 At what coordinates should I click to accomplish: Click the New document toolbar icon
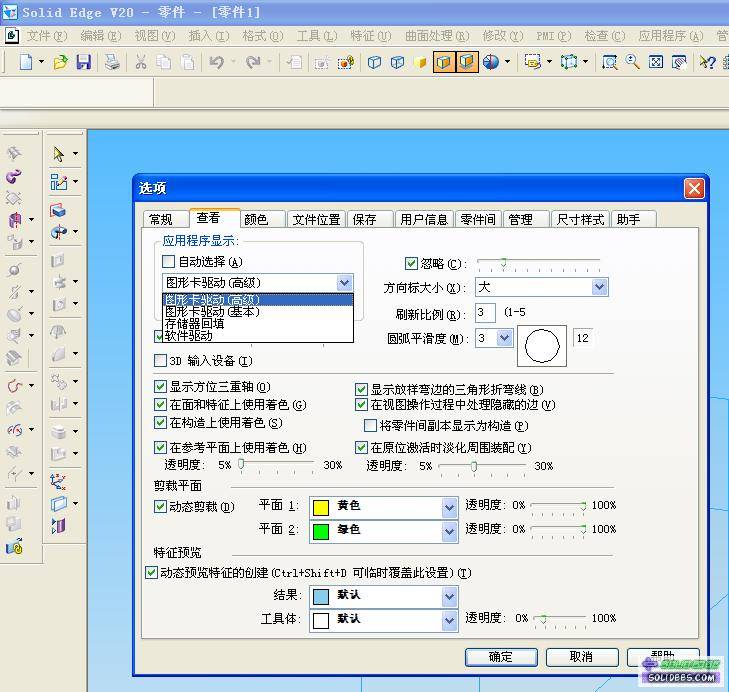(x=26, y=62)
